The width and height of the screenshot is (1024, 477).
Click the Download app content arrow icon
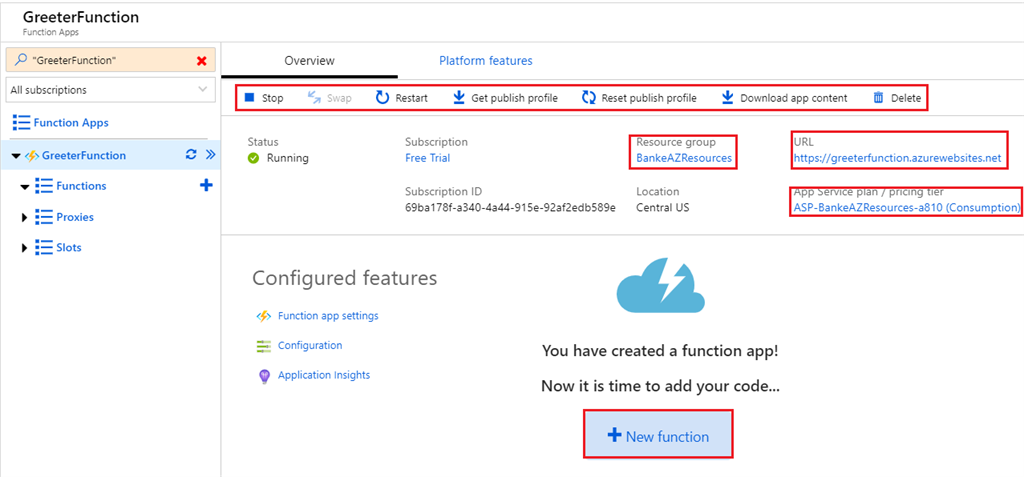point(728,98)
